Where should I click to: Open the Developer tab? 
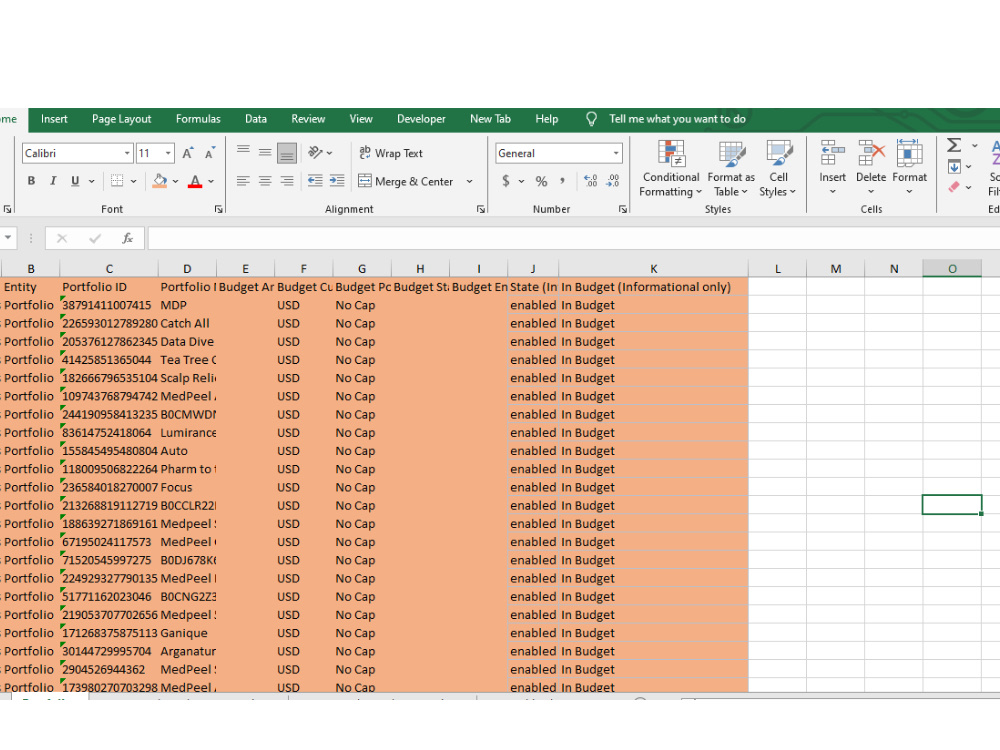422,119
